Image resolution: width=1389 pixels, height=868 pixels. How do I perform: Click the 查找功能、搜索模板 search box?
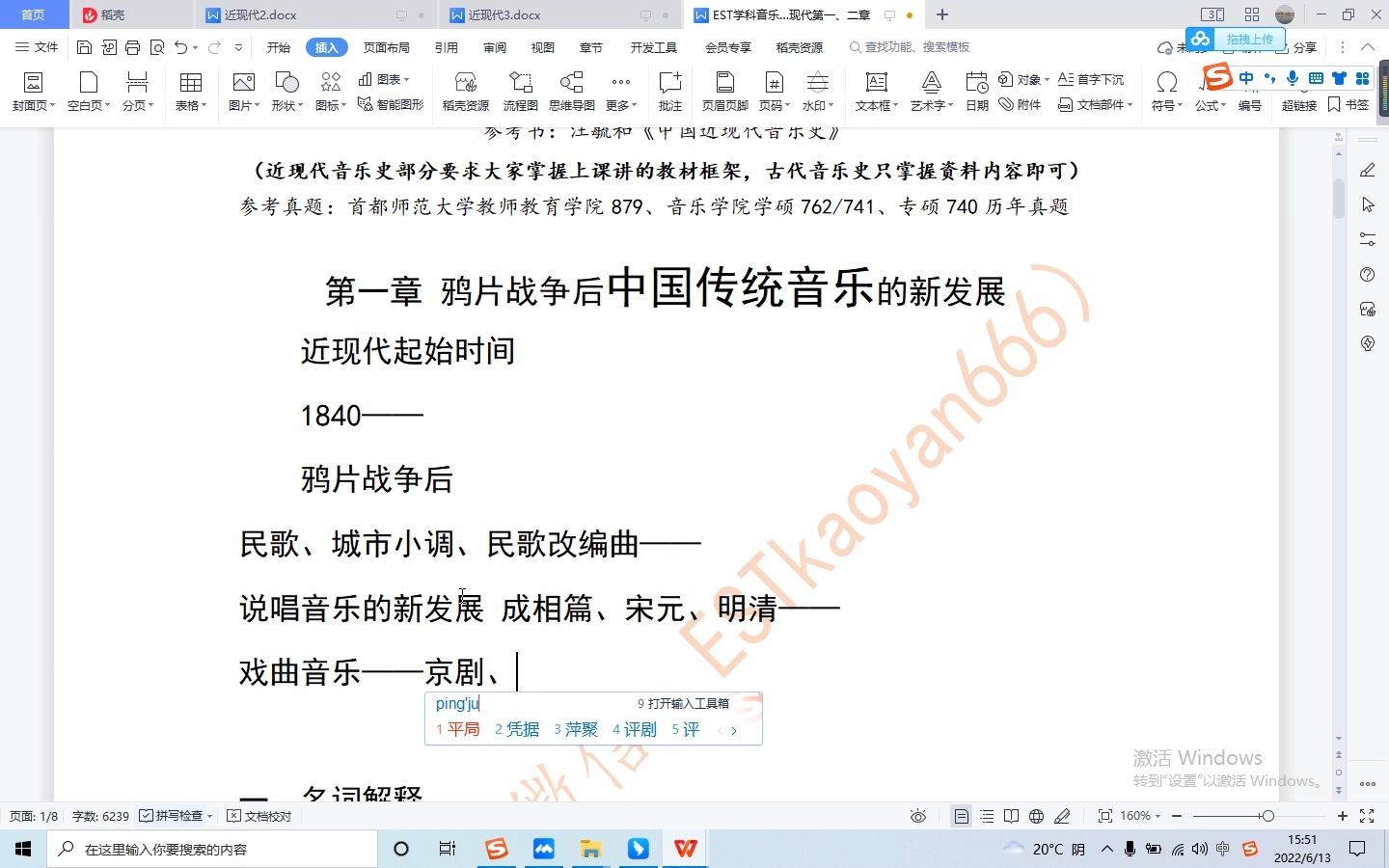(x=910, y=47)
